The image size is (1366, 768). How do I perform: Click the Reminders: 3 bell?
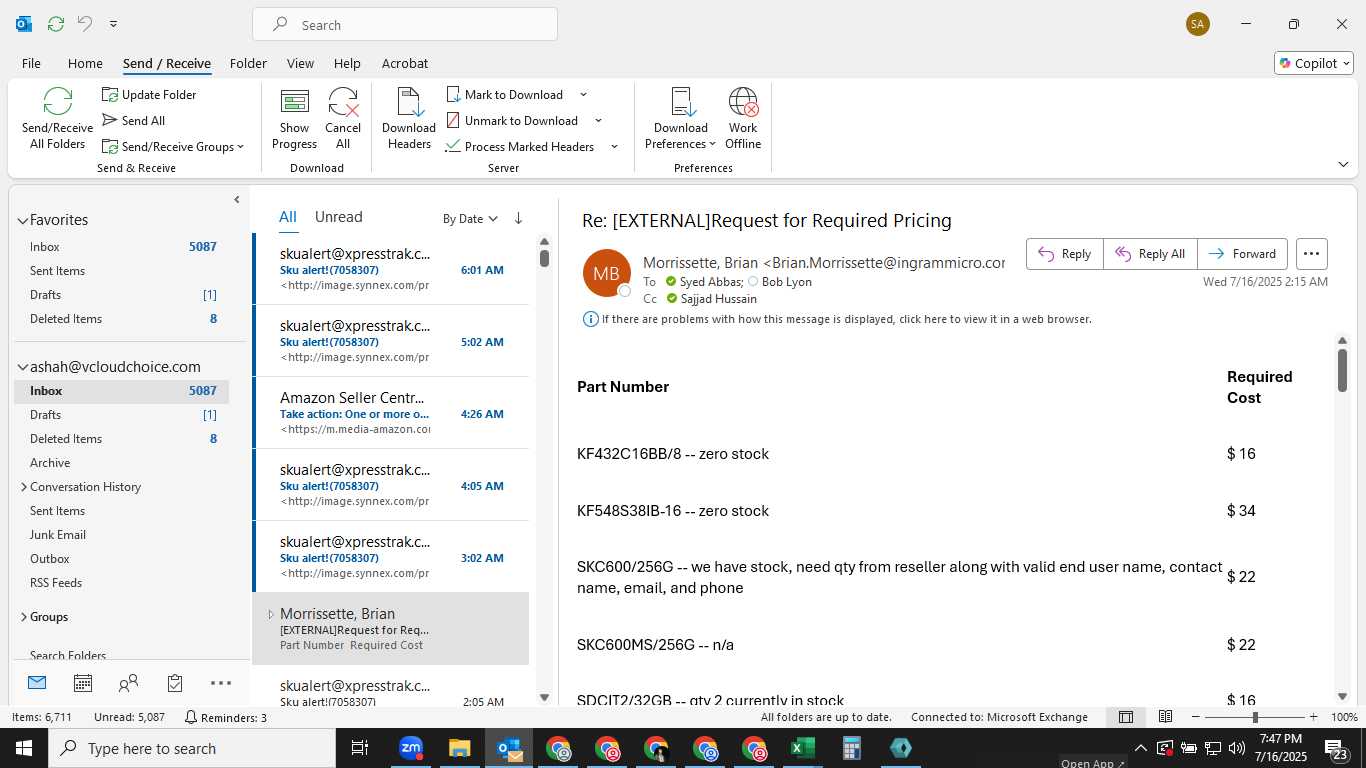(x=226, y=717)
